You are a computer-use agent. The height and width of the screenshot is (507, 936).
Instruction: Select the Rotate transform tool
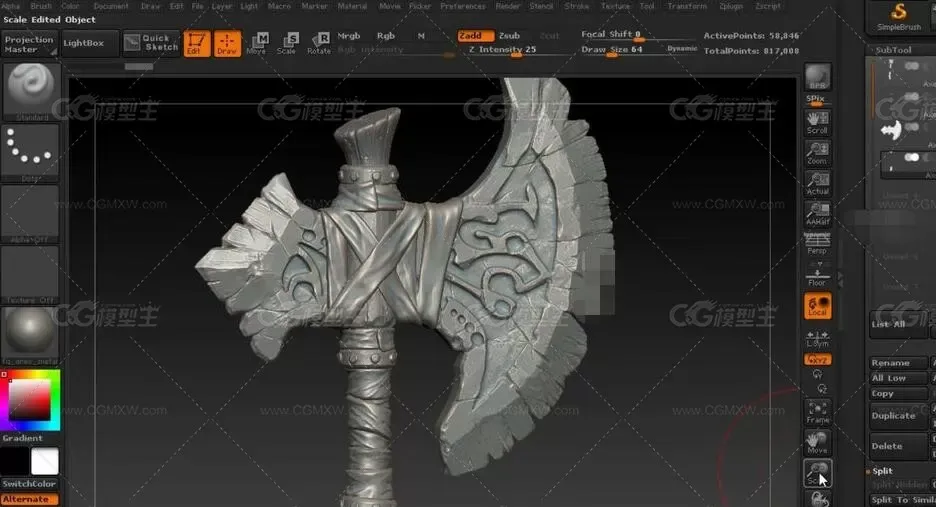319,44
